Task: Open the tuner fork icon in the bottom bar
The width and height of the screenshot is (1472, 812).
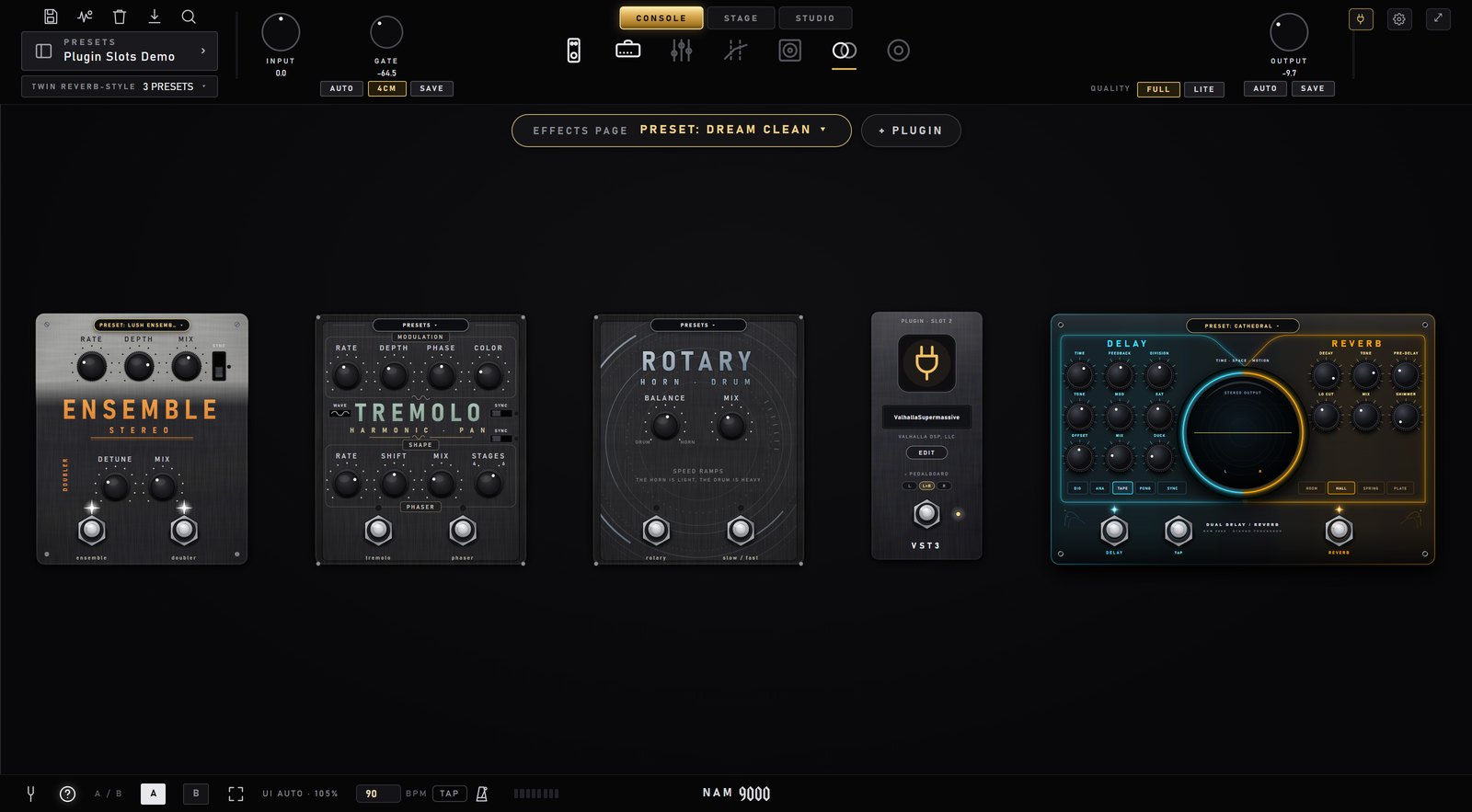Action: click(30, 794)
